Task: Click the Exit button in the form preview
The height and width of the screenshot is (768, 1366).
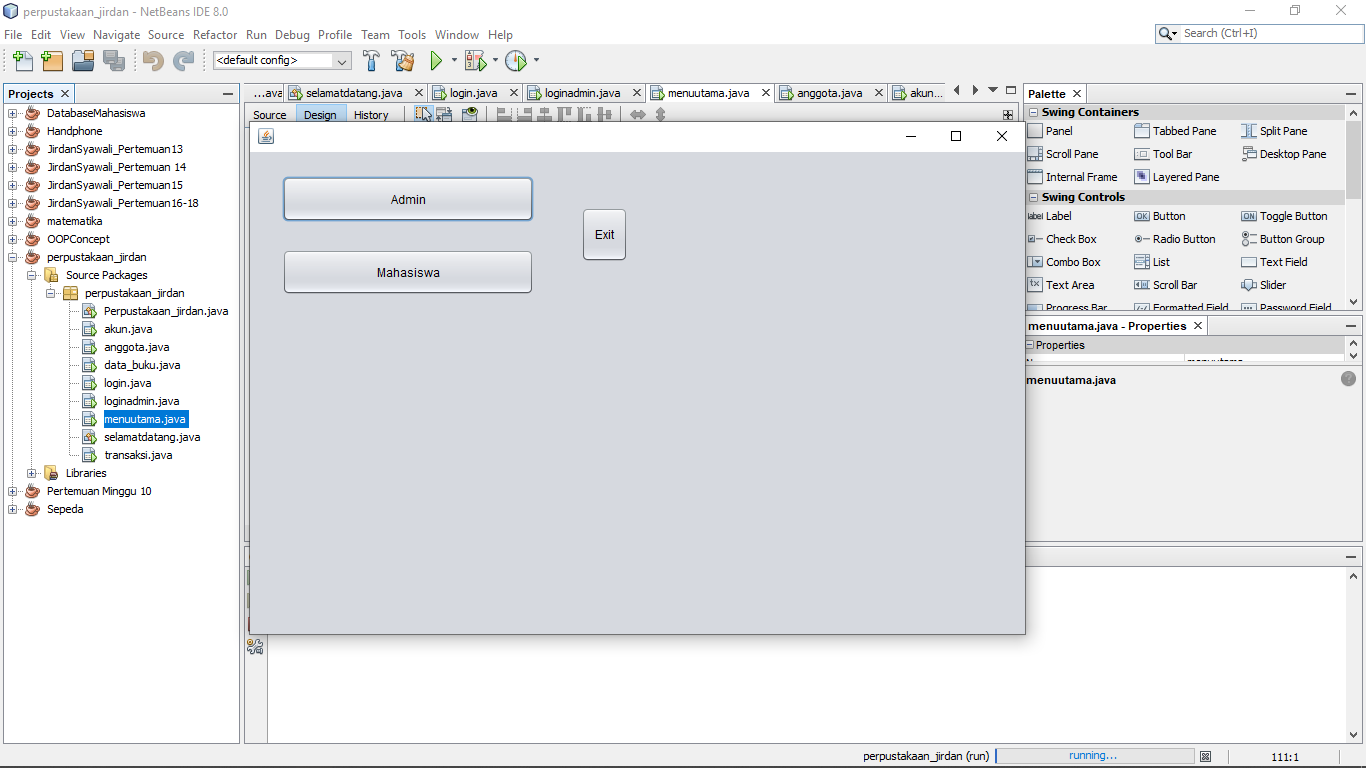Action: click(604, 234)
